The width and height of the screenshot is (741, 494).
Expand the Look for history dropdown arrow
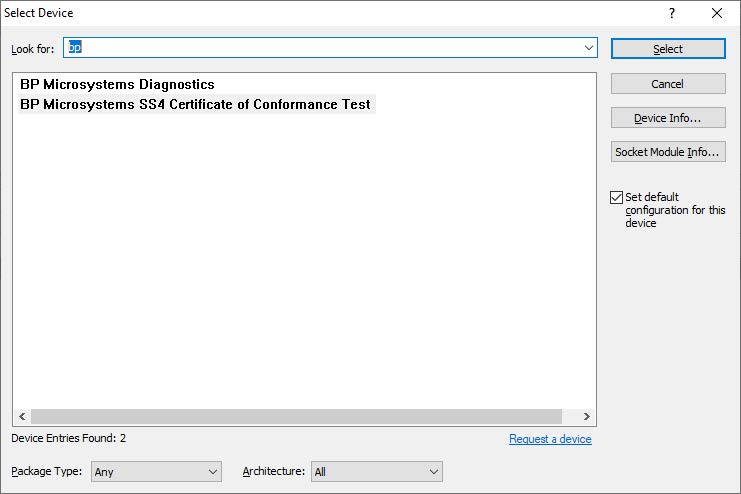point(588,48)
